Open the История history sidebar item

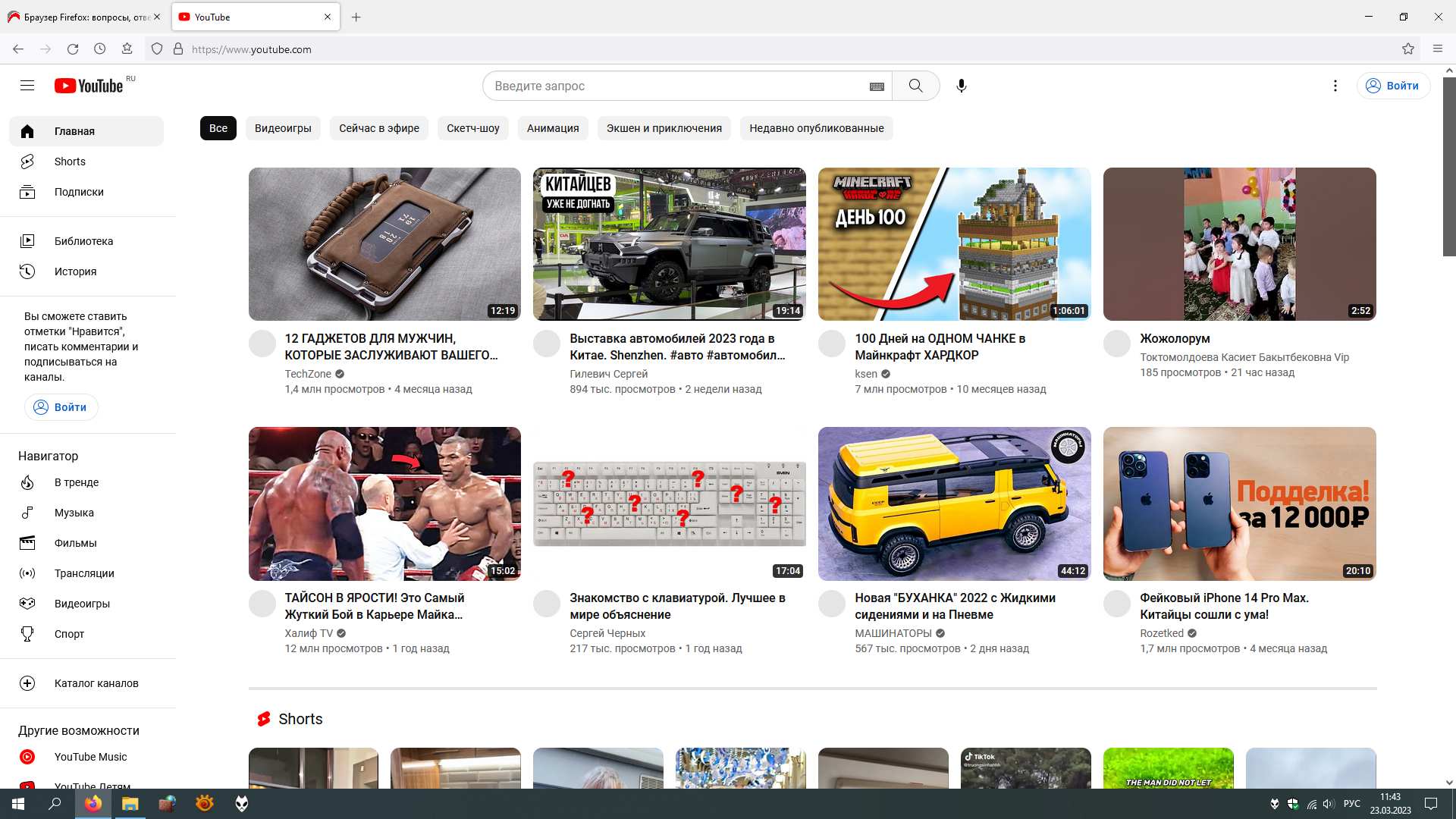[x=75, y=271]
